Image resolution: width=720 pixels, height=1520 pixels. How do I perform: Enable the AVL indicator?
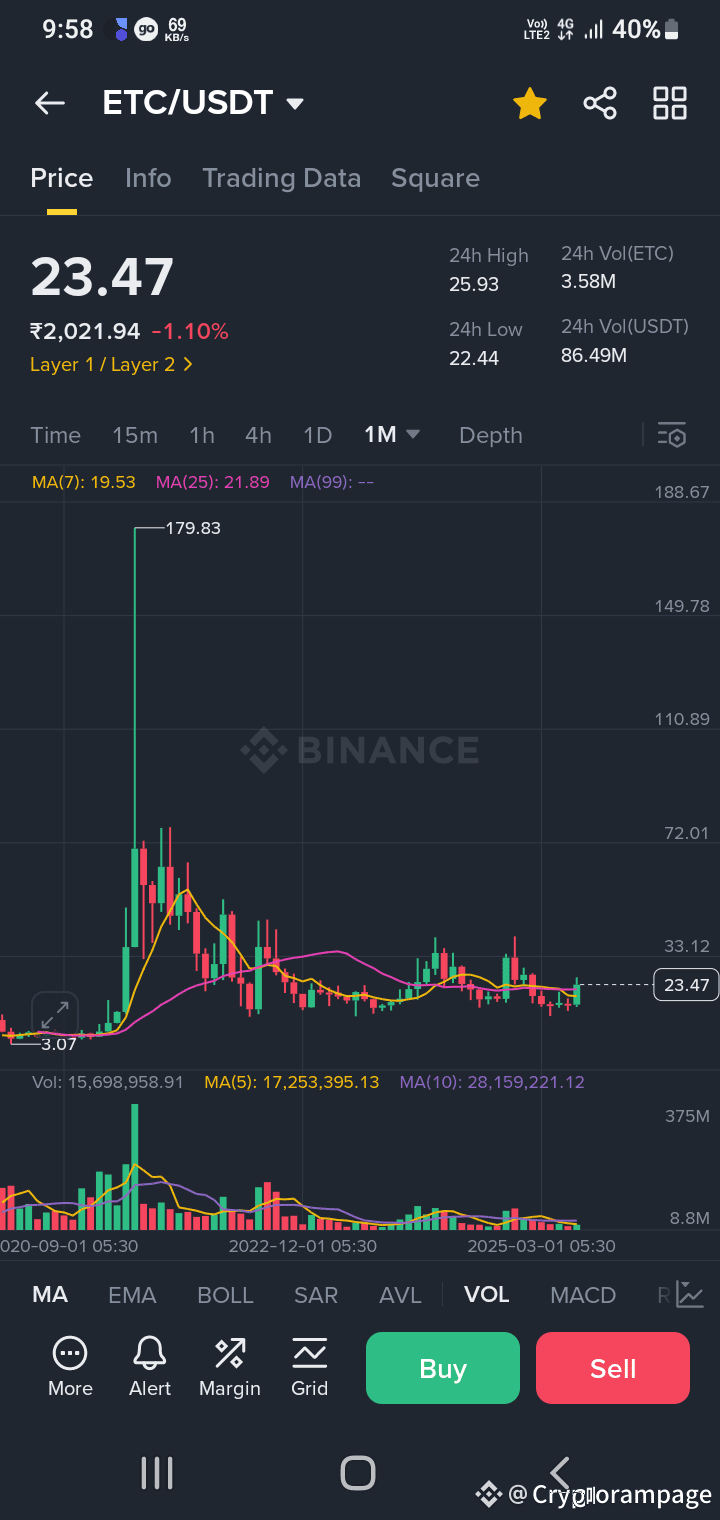400,1295
